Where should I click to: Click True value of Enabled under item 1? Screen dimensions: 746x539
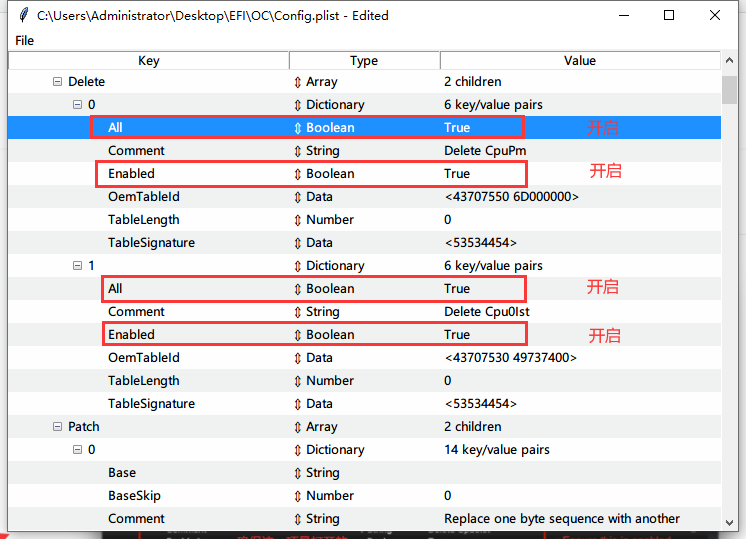point(457,335)
